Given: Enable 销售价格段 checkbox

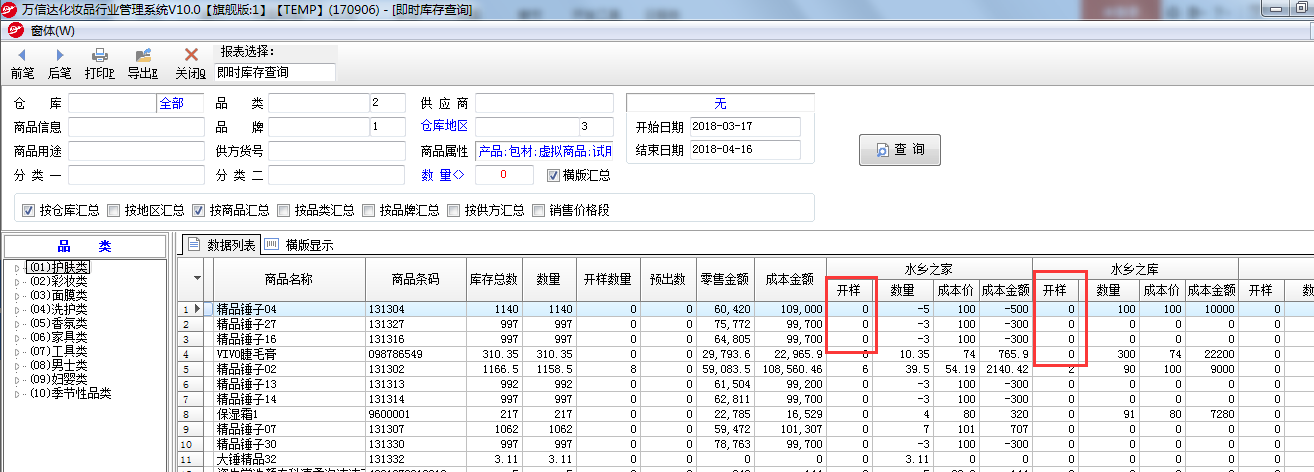Looking at the screenshot, I should (x=539, y=210).
